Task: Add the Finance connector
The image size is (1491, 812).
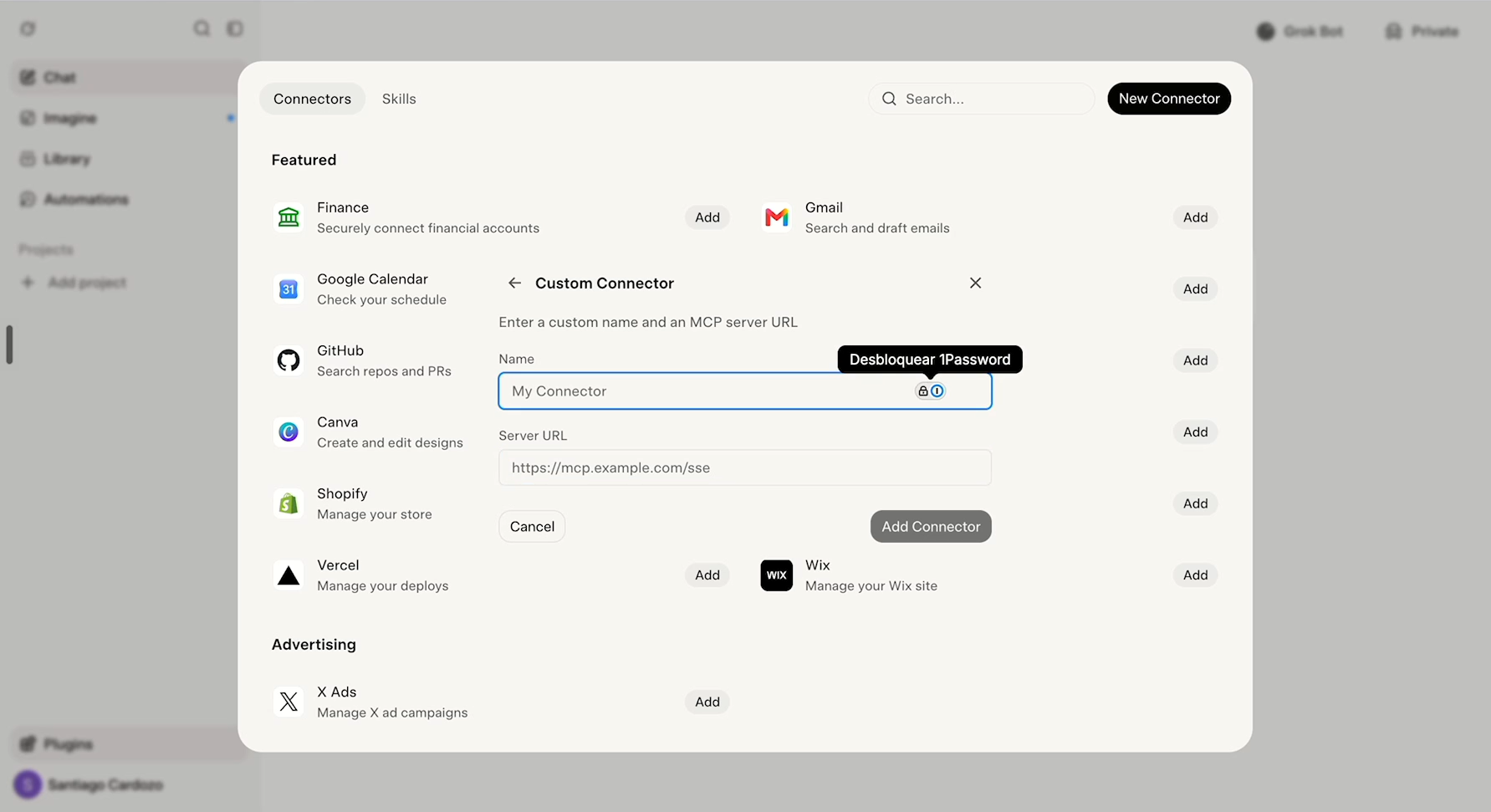Action: point(707,217)
